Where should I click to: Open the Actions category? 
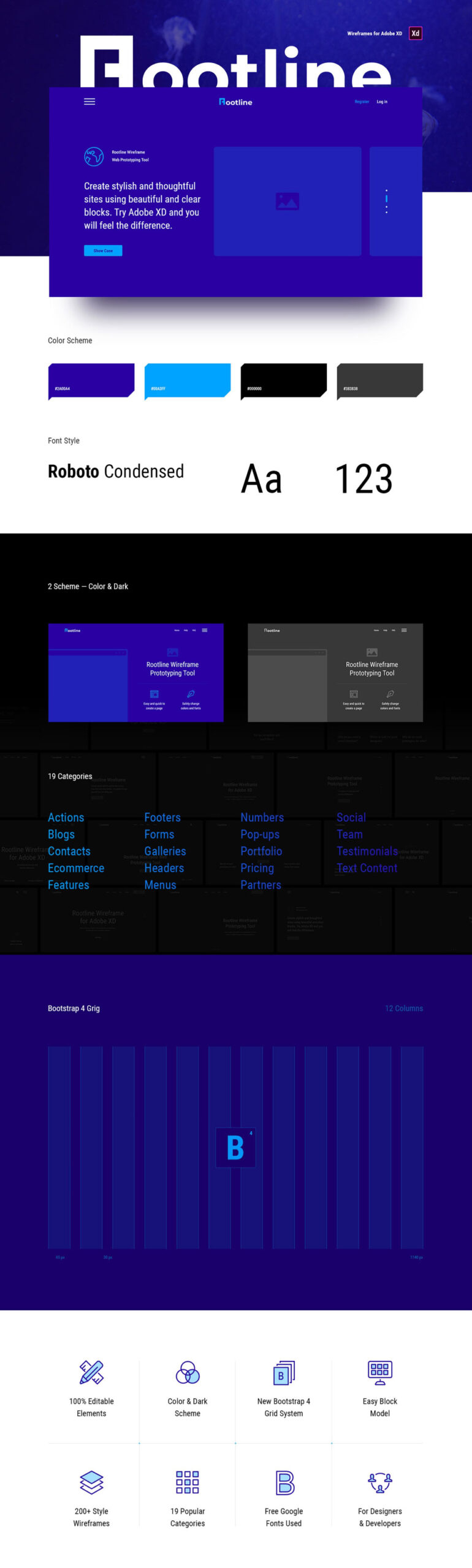(x=66, y=817)
